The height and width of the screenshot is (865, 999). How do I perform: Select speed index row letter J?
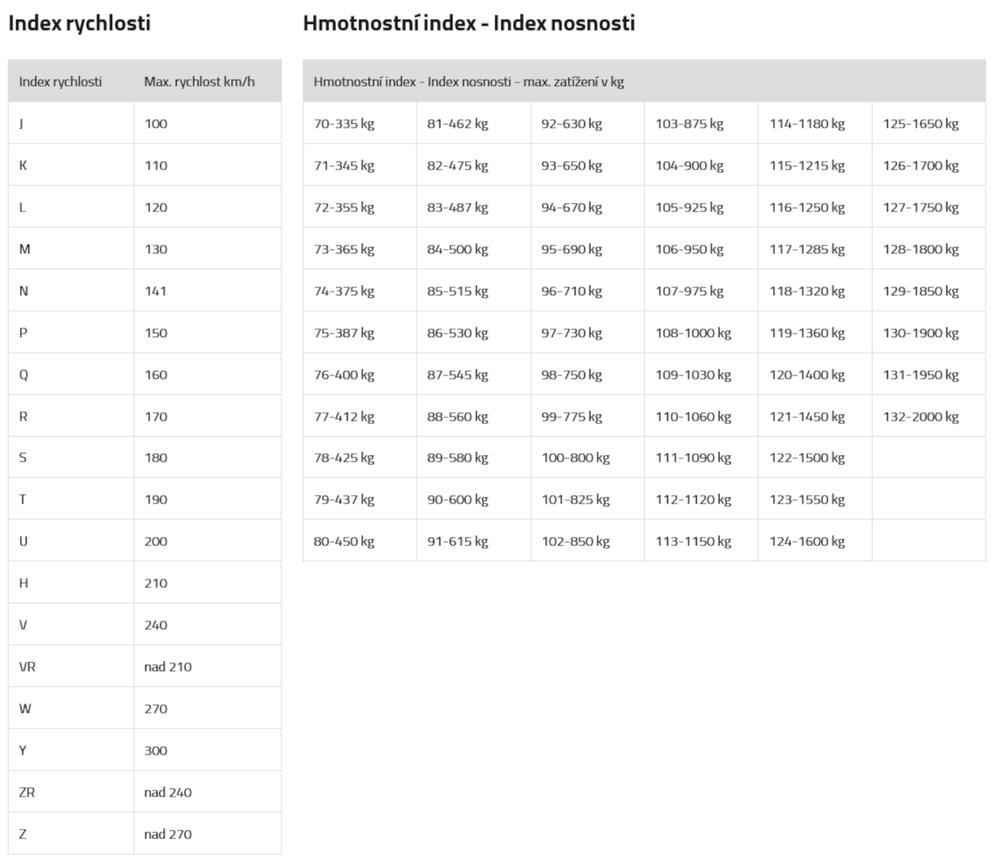coord(22,124)
